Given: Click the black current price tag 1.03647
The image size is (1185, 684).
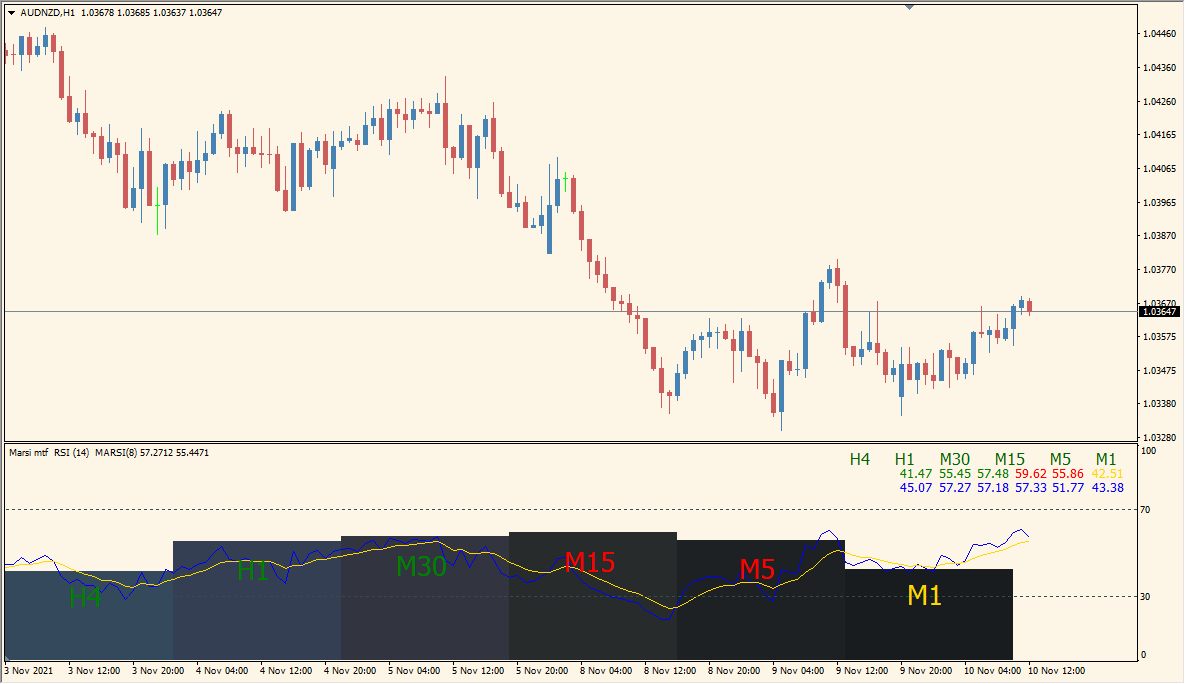Looking at the screenshot, I should pyautogui.click(x=1159, y=311).
